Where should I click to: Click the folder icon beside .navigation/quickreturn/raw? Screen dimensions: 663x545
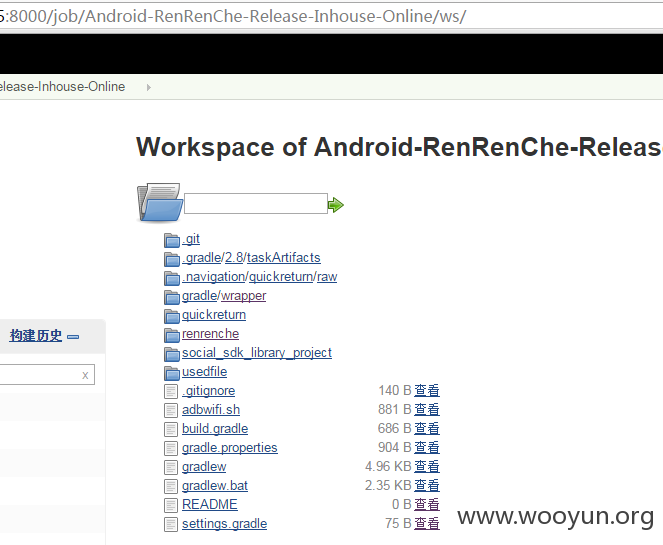coord(172,278)
